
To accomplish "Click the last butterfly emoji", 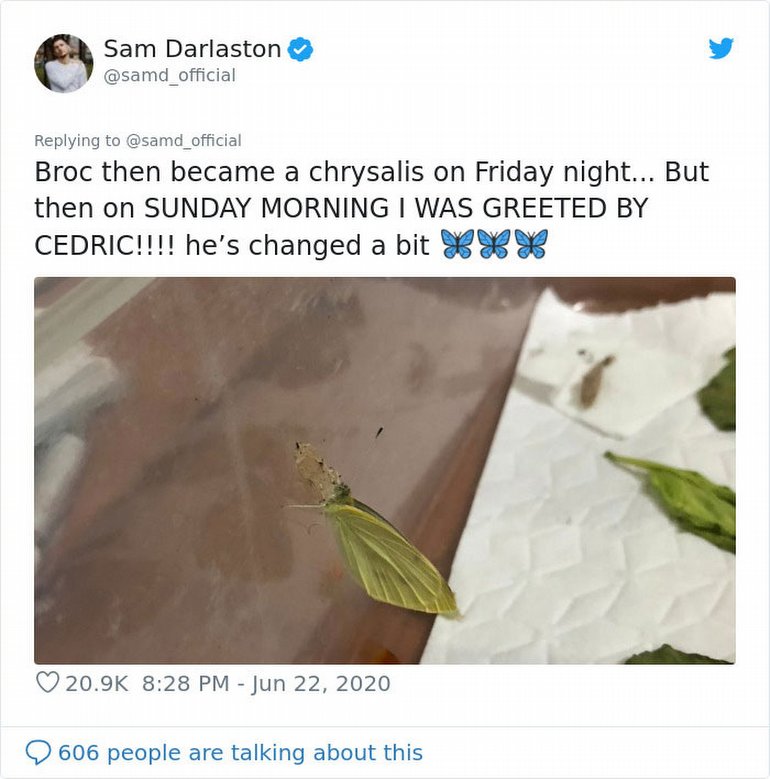I will point(531,245).
